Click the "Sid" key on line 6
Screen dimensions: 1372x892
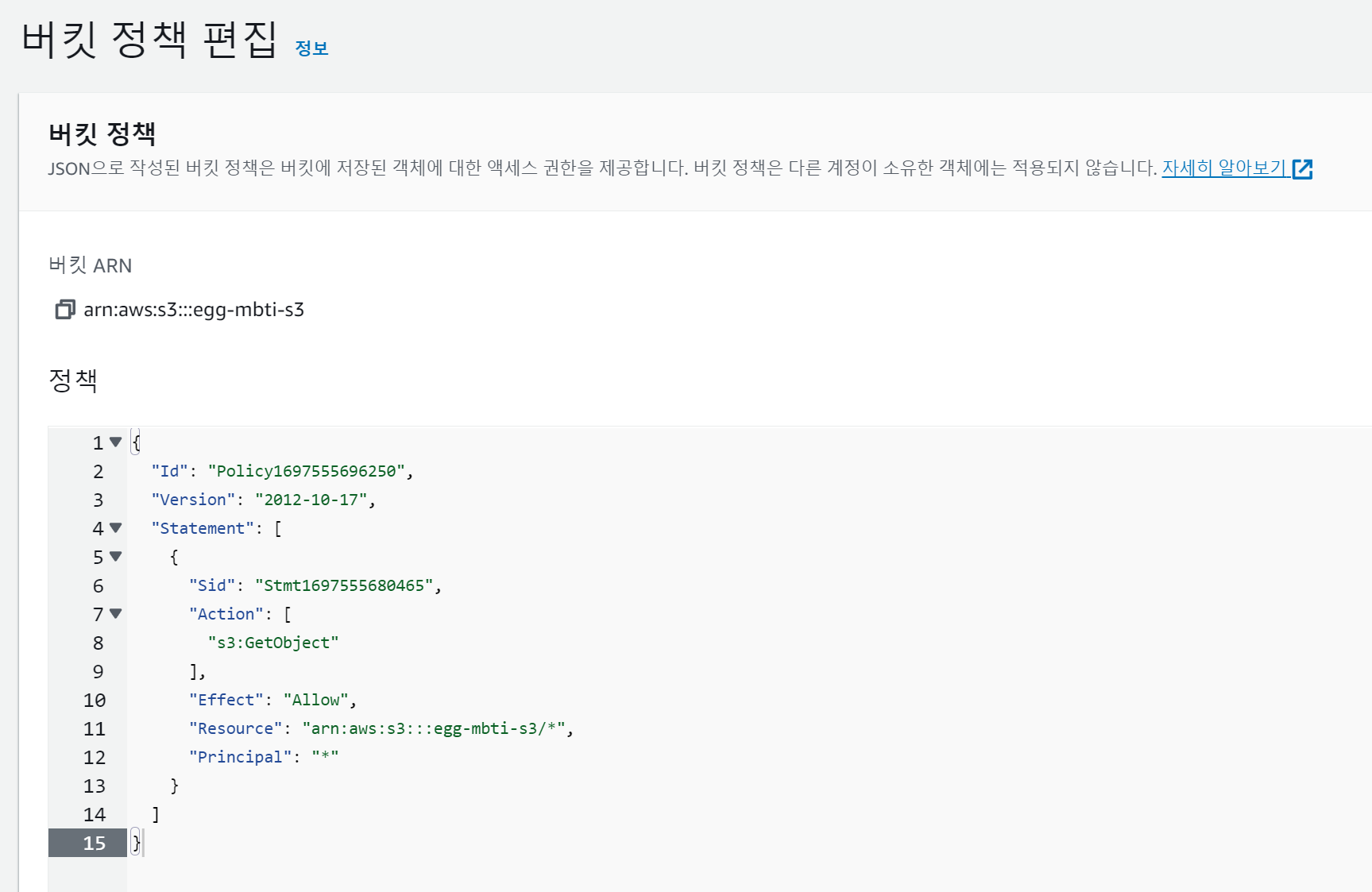point(212,585)
